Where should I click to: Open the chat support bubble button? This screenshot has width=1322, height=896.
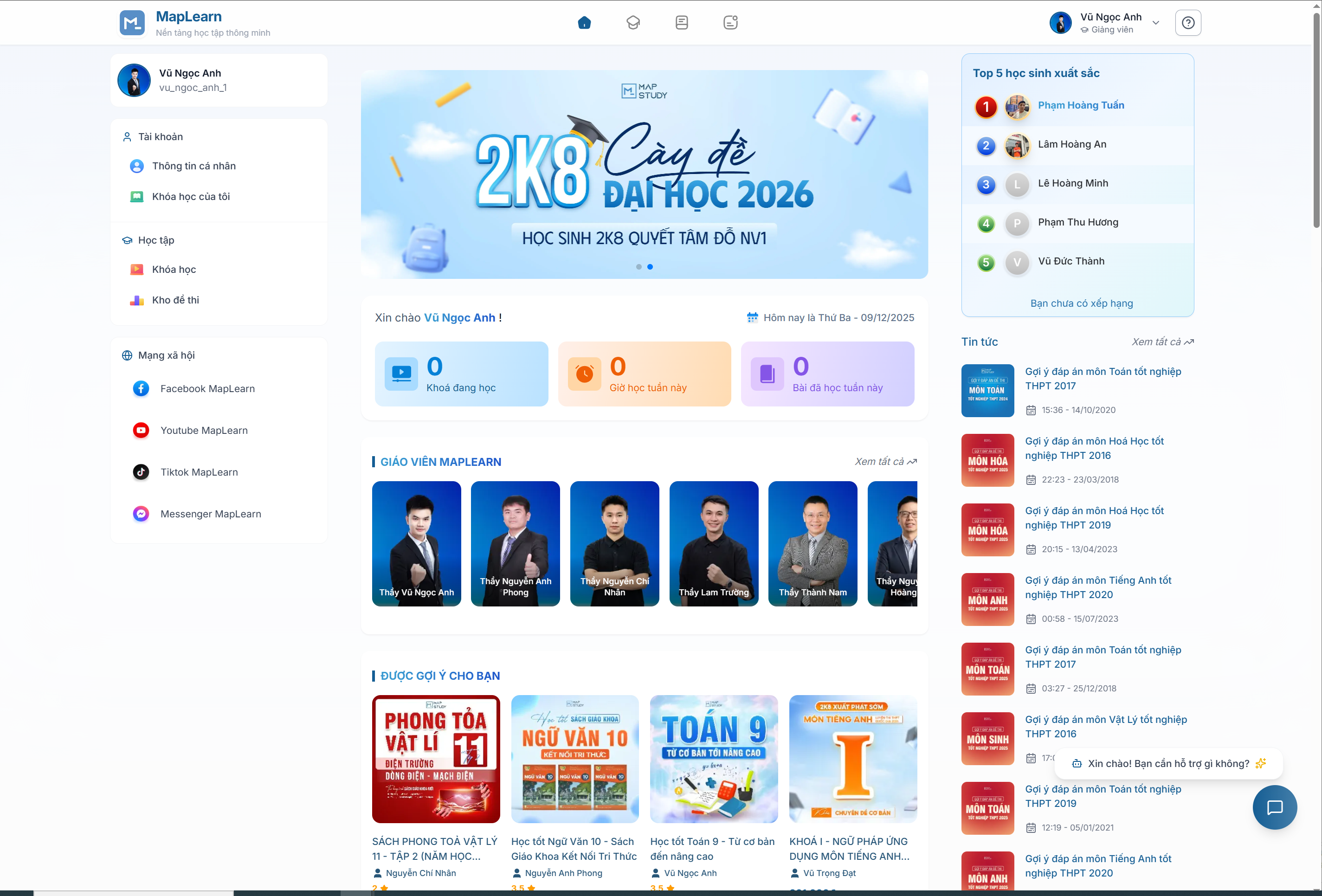pyautogui.click(x=1274, y=807)
